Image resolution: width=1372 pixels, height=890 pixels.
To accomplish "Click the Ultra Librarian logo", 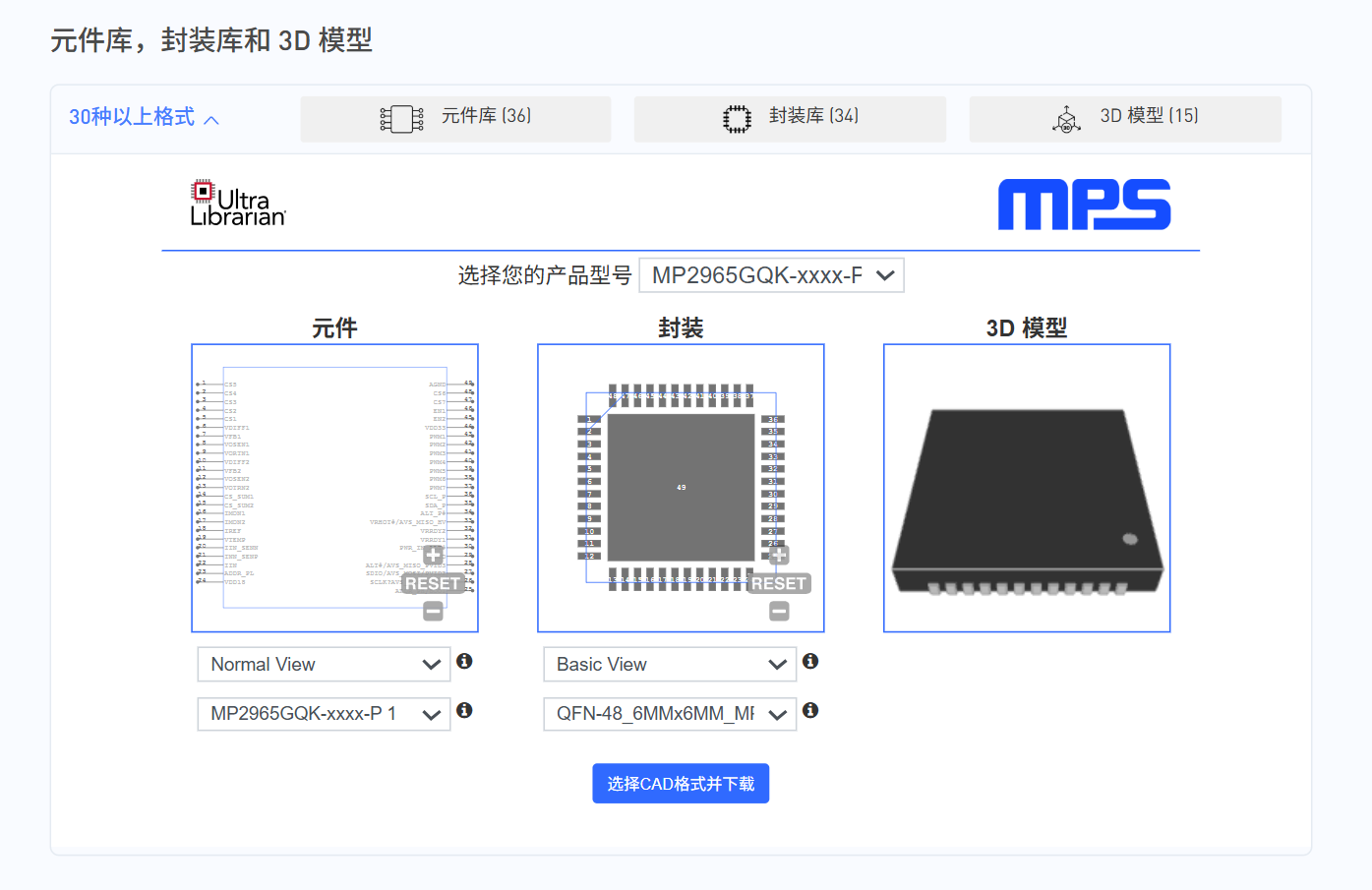I will (238, 204).
